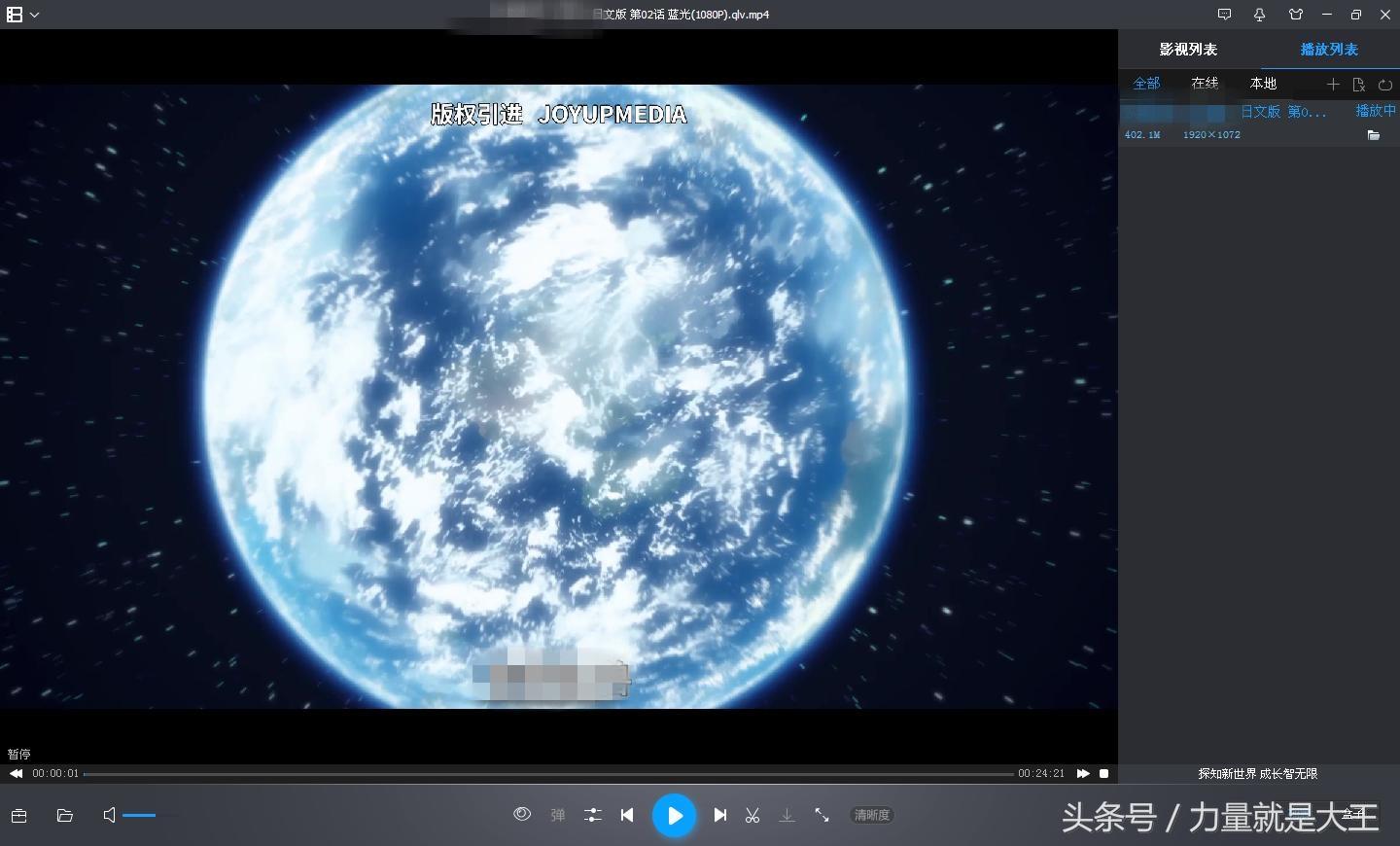The height and width of the screenshot is (846, 1400).
Task: Select the 在线 filter tab
Action: pos(1205,84)
